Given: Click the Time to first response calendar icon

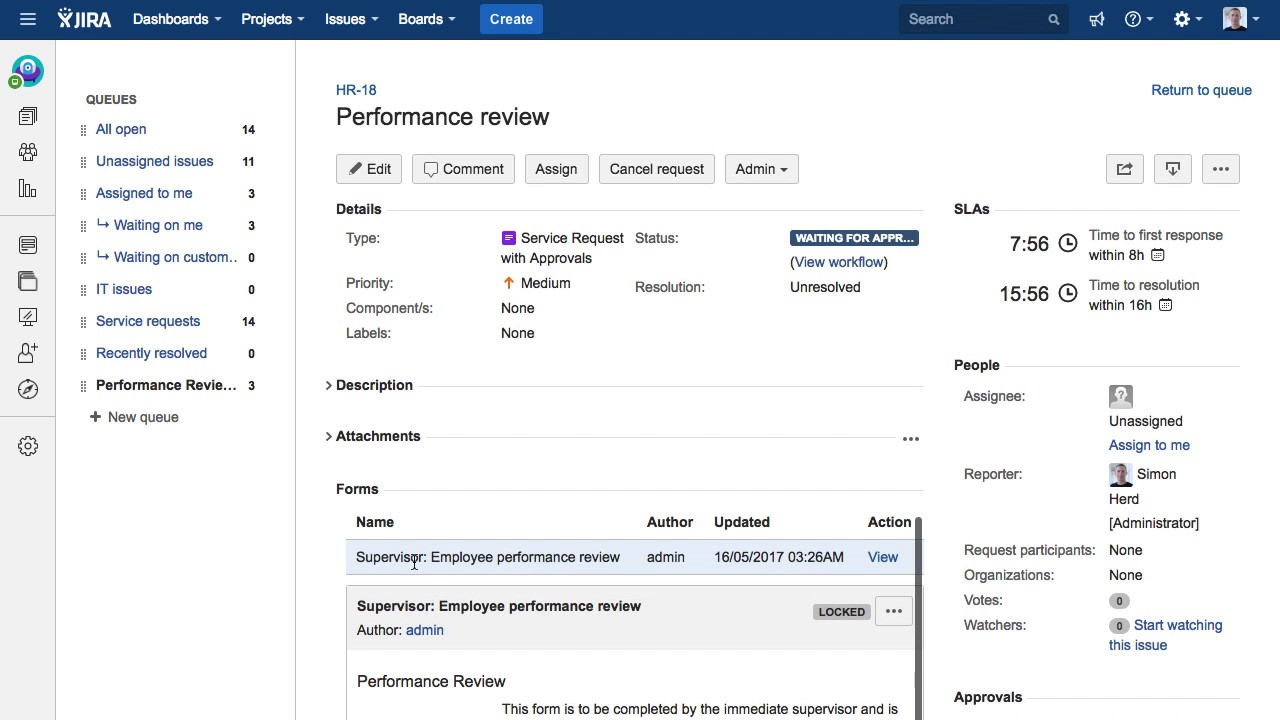Looking at the screenshot, I should tap(1158, 256).
